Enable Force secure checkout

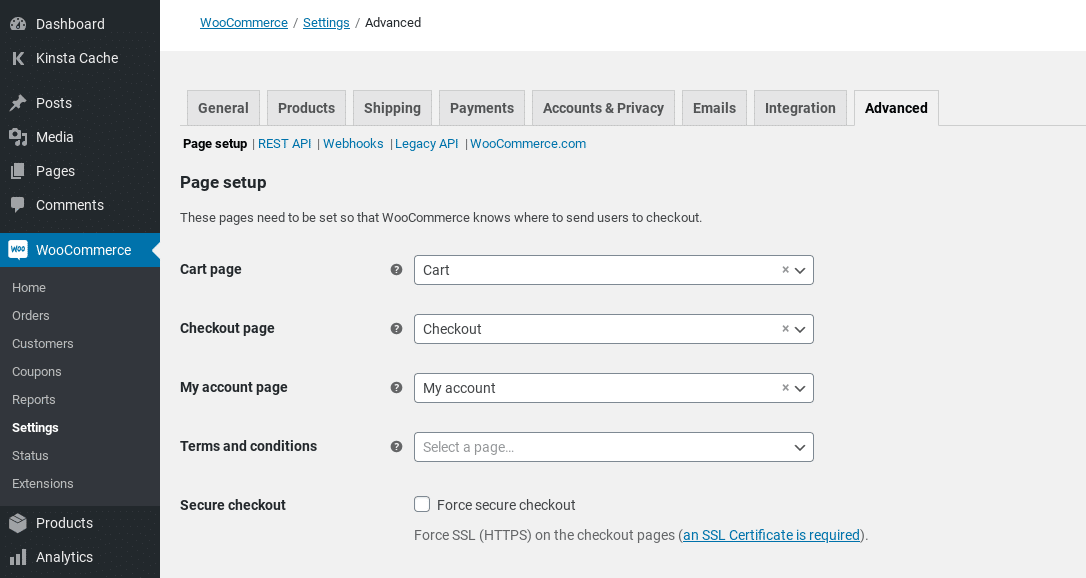pos(422,504)
